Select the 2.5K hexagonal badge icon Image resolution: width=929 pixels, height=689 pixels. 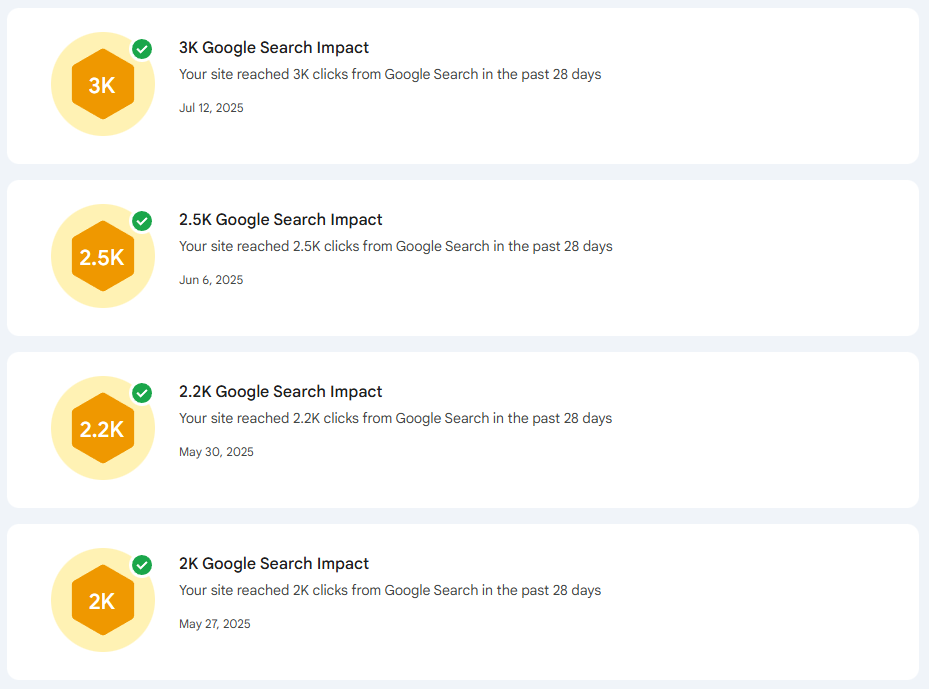pos(102,255)
